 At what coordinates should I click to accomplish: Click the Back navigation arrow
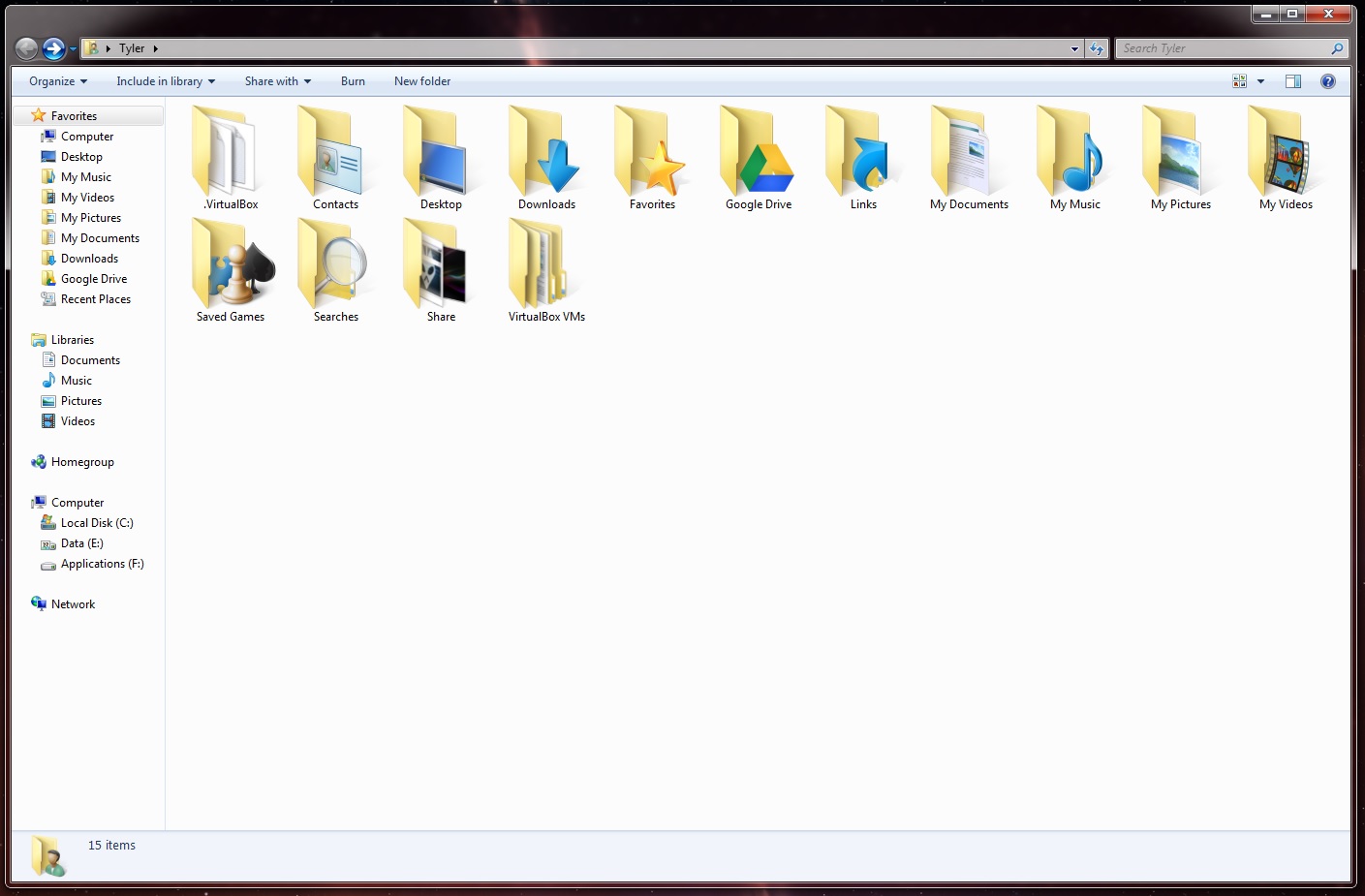tap(26, 48)
